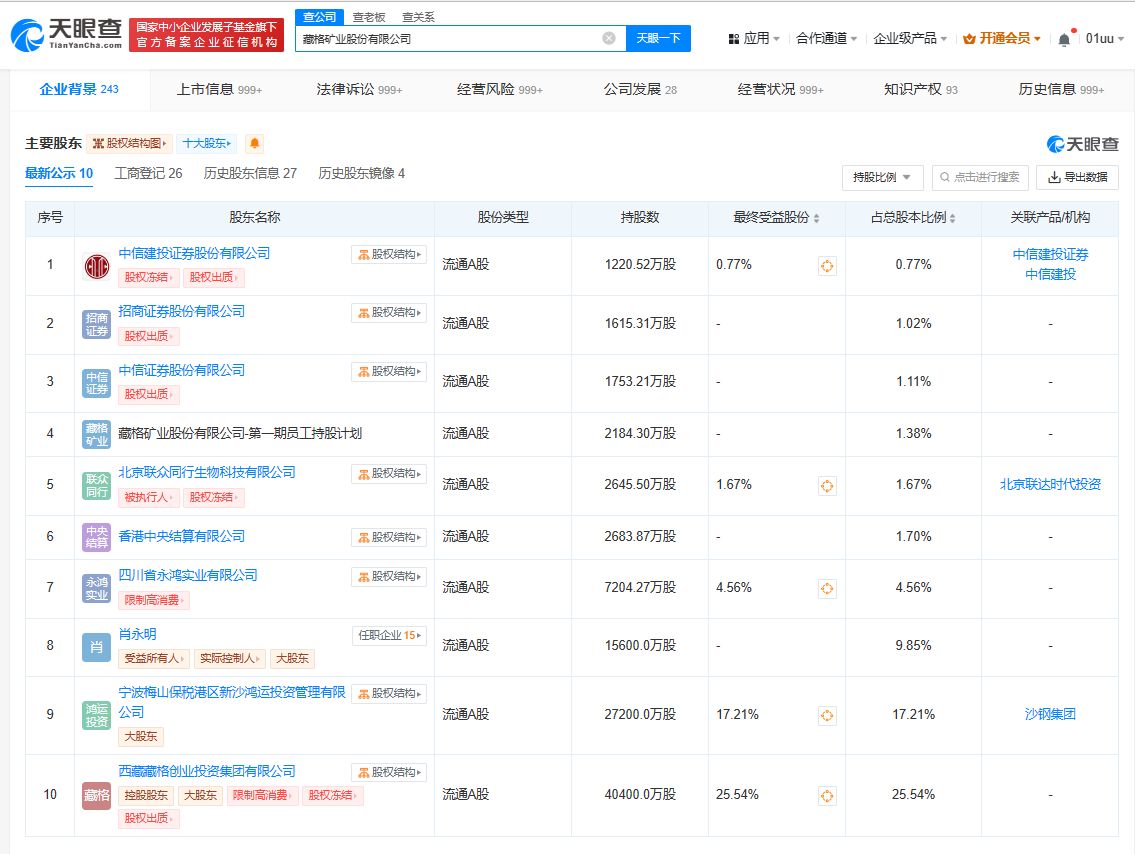Expand the 应用 dropdown menu

point(757,37)
